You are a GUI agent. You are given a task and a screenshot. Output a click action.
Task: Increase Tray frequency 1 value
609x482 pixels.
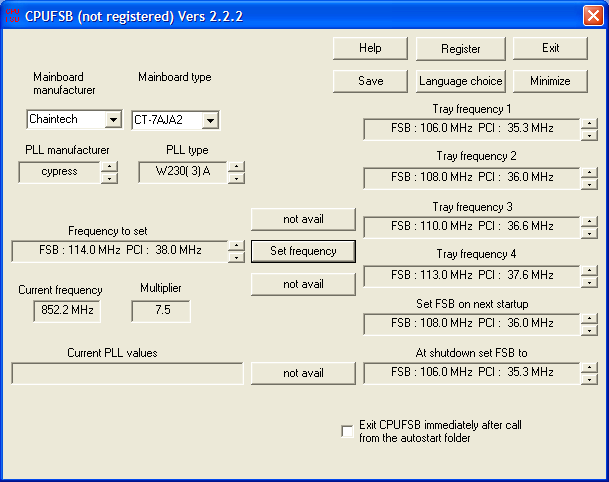590,124
